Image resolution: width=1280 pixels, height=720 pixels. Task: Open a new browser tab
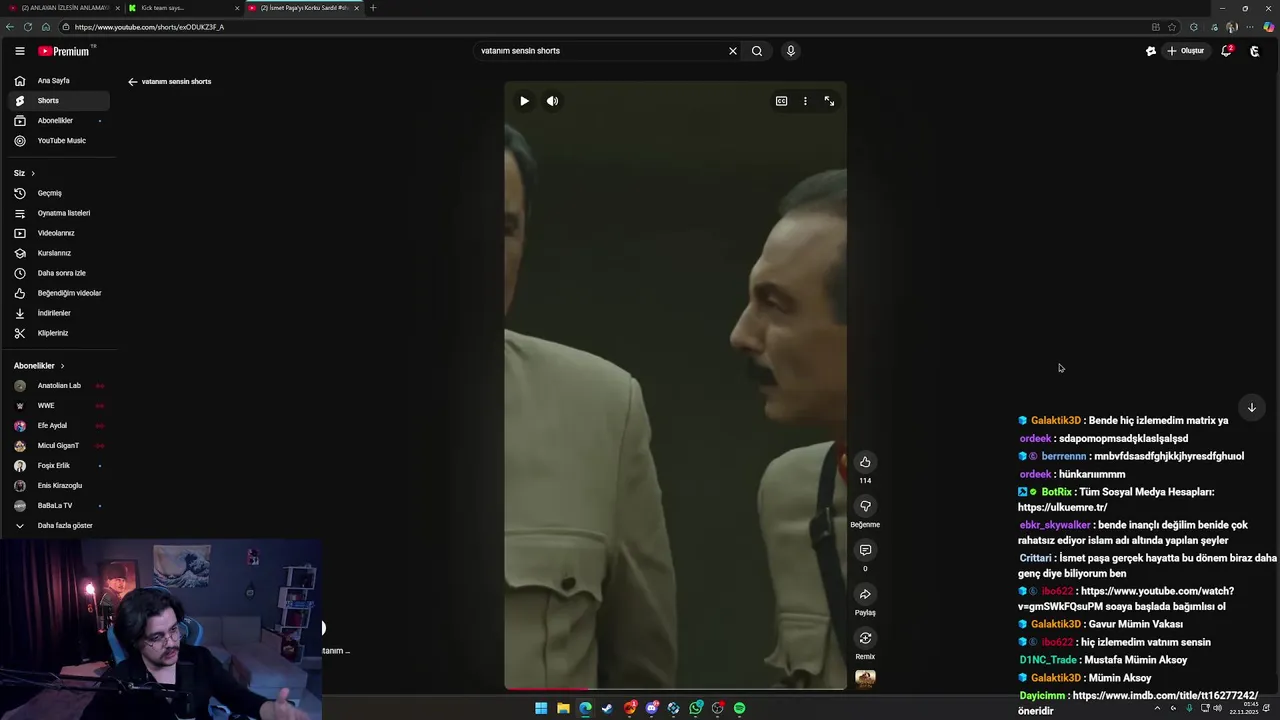(373, 8)
